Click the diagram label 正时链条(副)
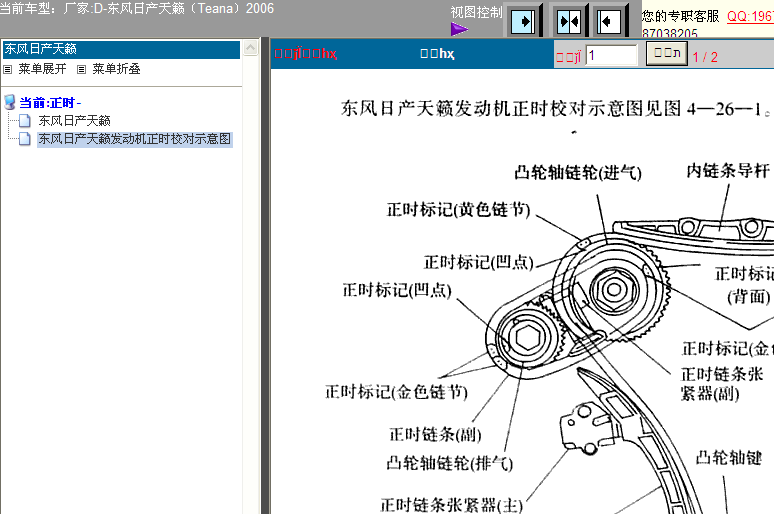Screen dimensions: 774x514 coord(435,435)
